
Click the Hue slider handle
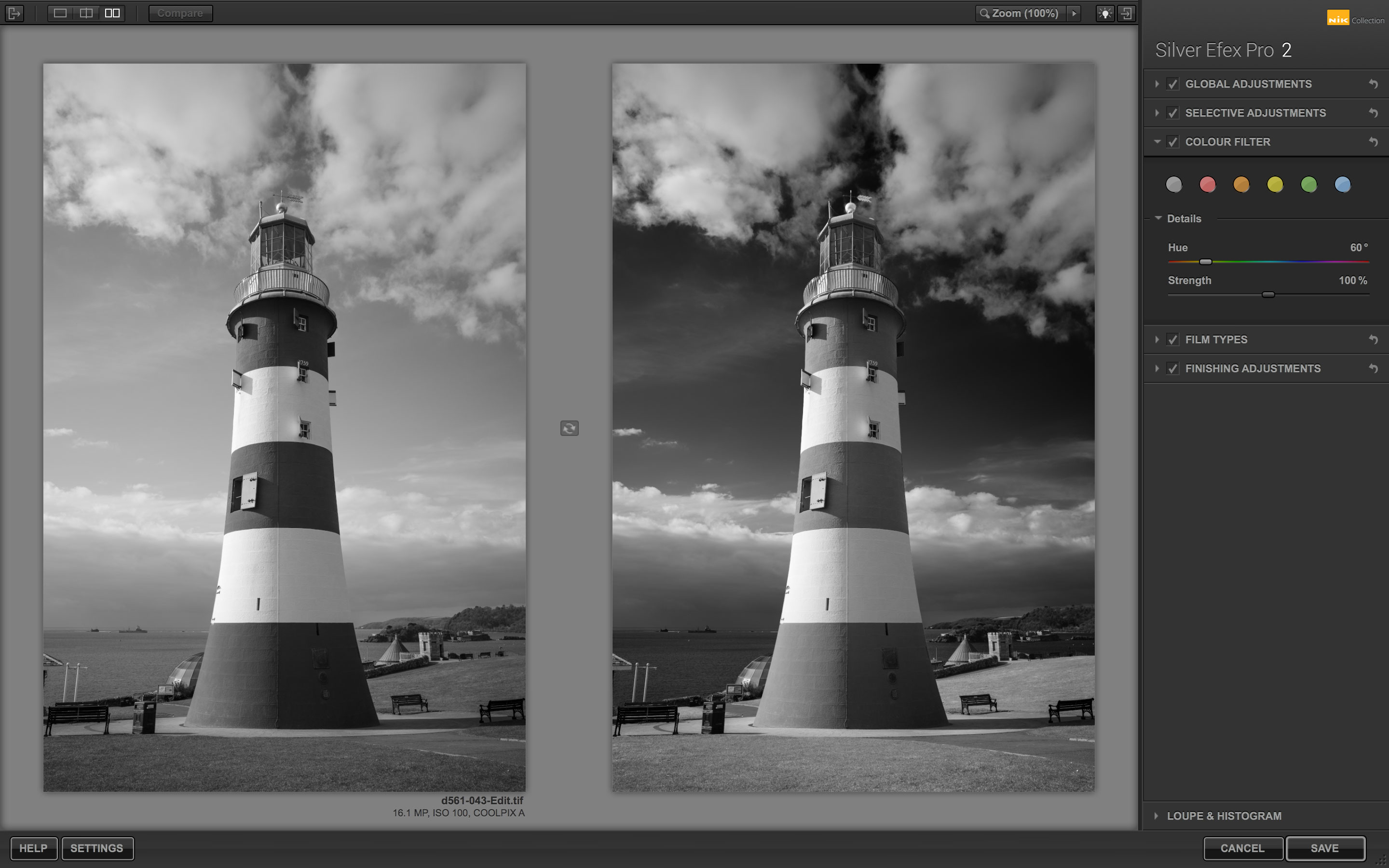pos(1205,262)
